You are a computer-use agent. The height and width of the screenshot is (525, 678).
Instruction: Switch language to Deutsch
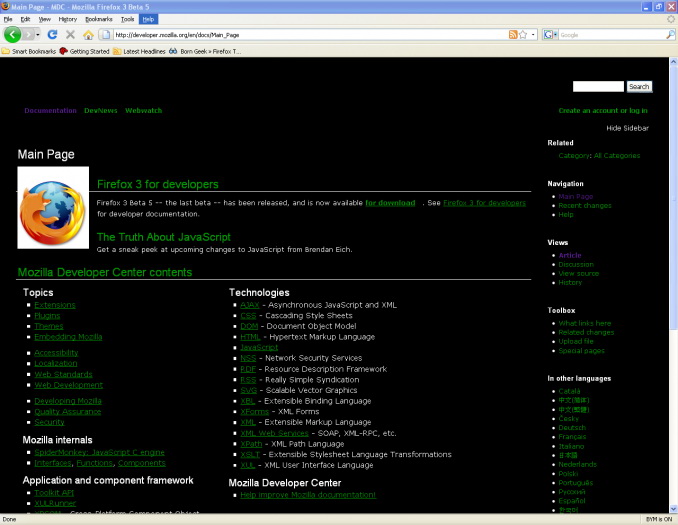[x=572, y=428]
